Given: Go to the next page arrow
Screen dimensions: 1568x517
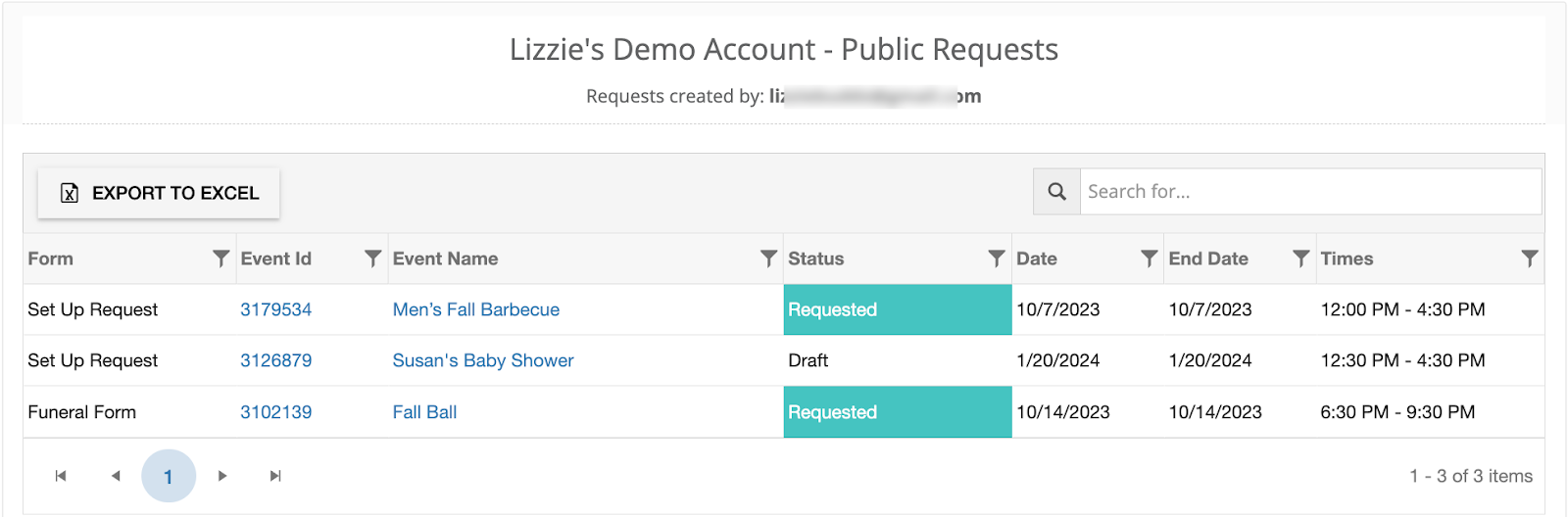Looking at the screenshot, I should [x=222, y=476].
